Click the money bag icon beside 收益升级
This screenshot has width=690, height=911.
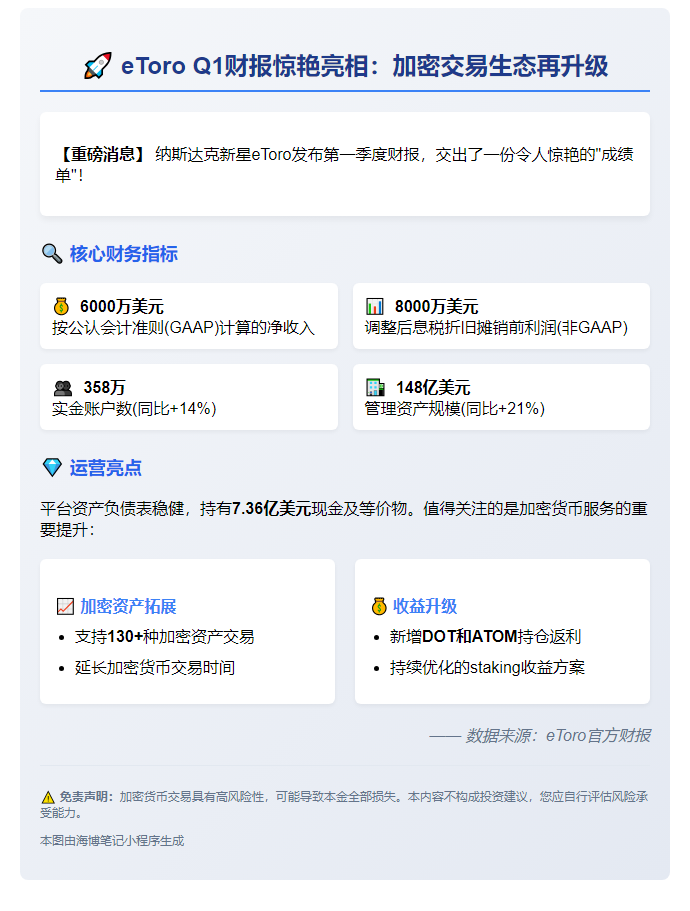point(379,606)
